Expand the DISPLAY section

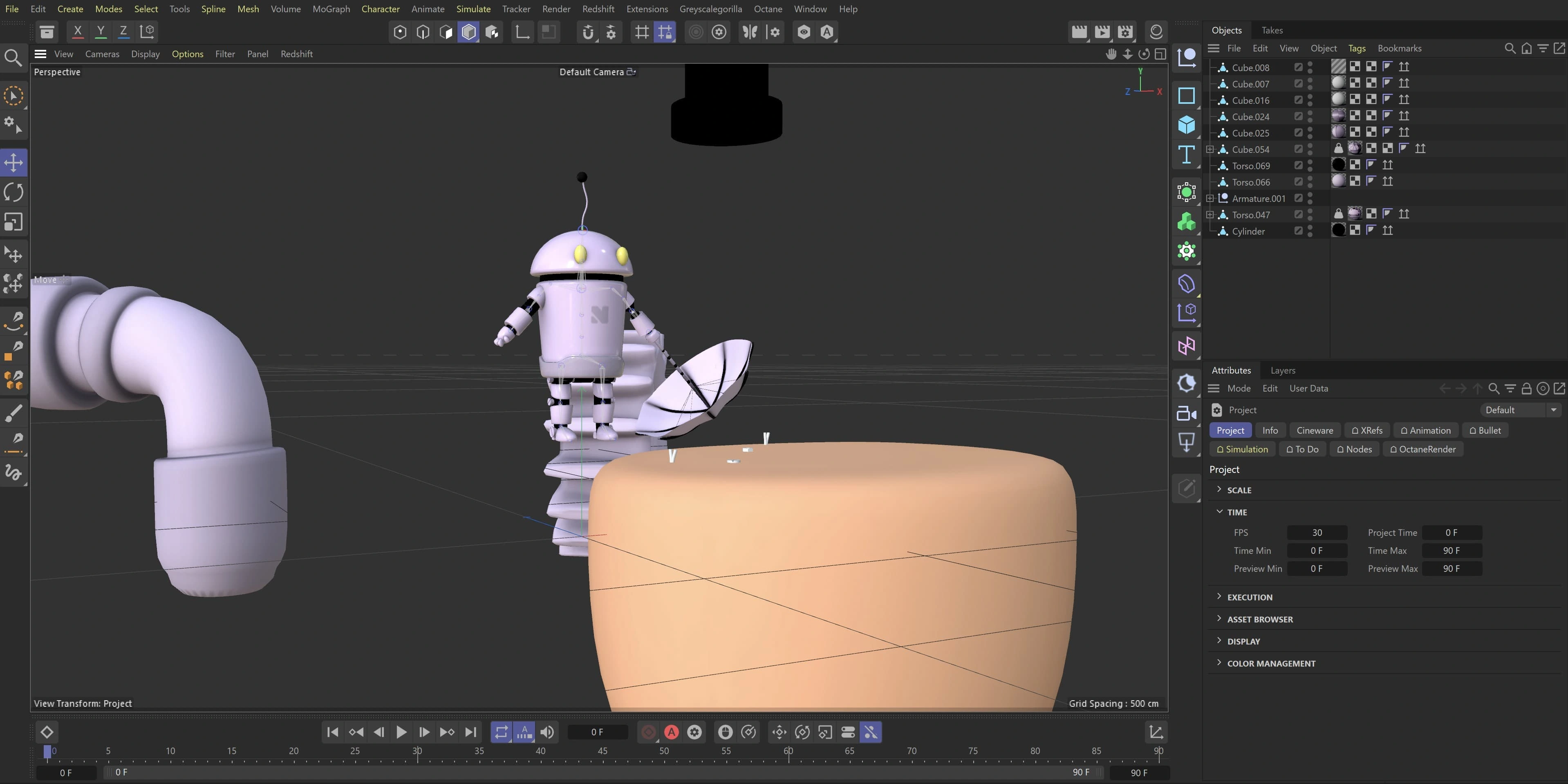click(x=1219, y=641)
